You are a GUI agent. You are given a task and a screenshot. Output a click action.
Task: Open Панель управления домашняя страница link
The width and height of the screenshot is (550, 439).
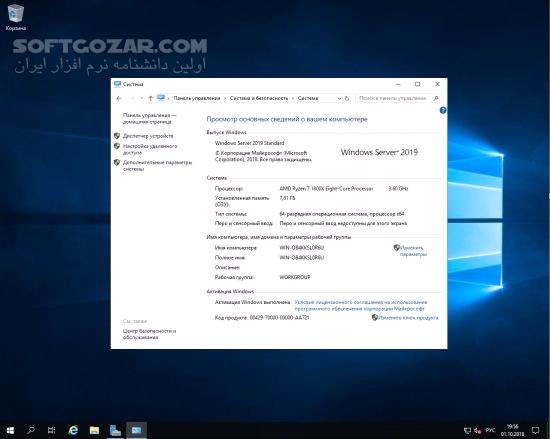(x=149, y=119)
